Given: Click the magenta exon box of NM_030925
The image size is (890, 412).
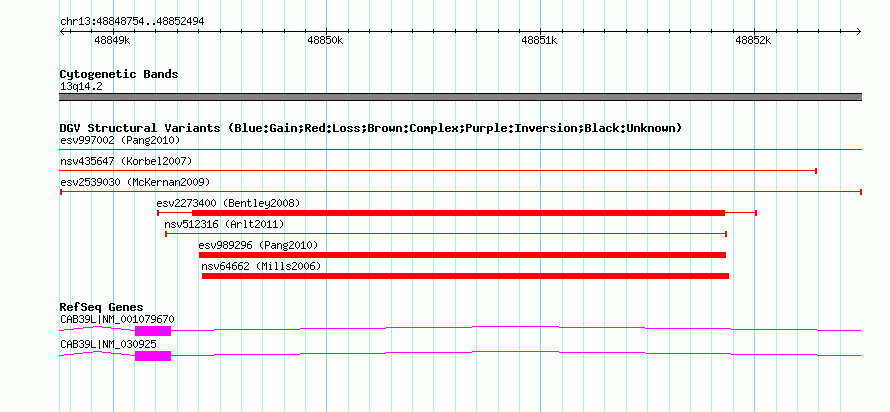Looking at the screenshot, I should click(153, 356).
